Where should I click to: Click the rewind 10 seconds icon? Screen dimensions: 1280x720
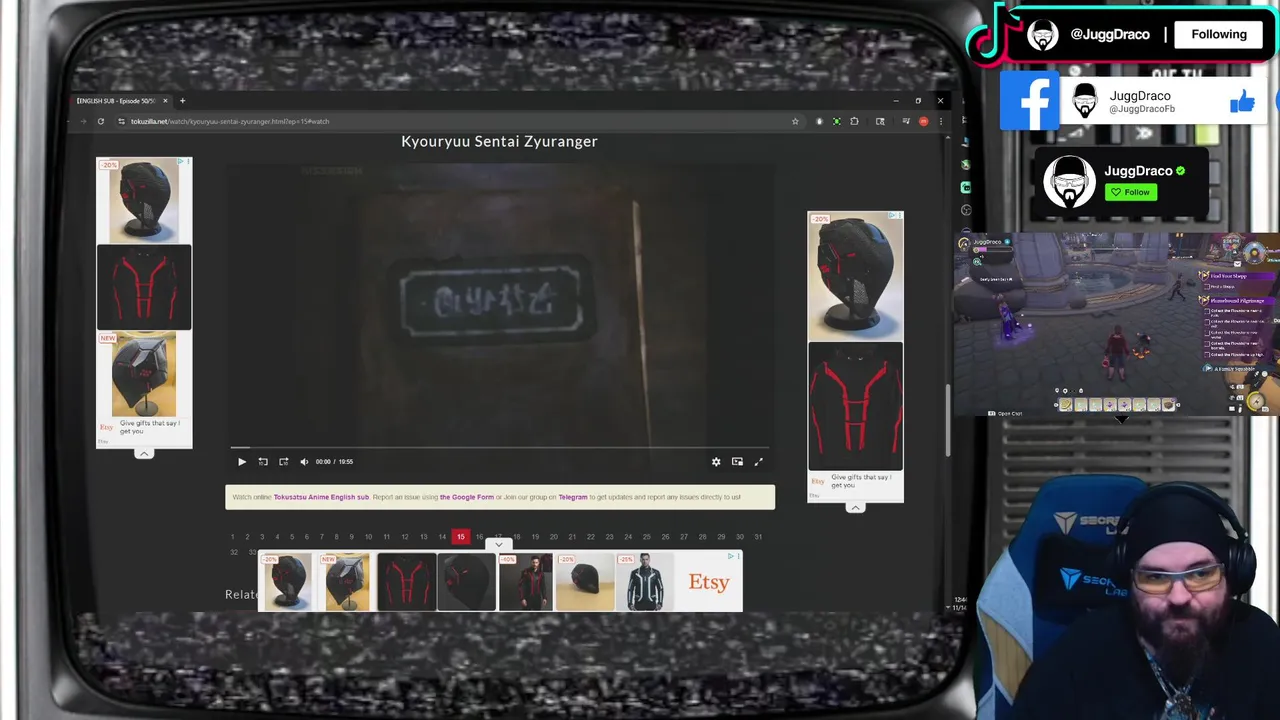tap(263, 462)
